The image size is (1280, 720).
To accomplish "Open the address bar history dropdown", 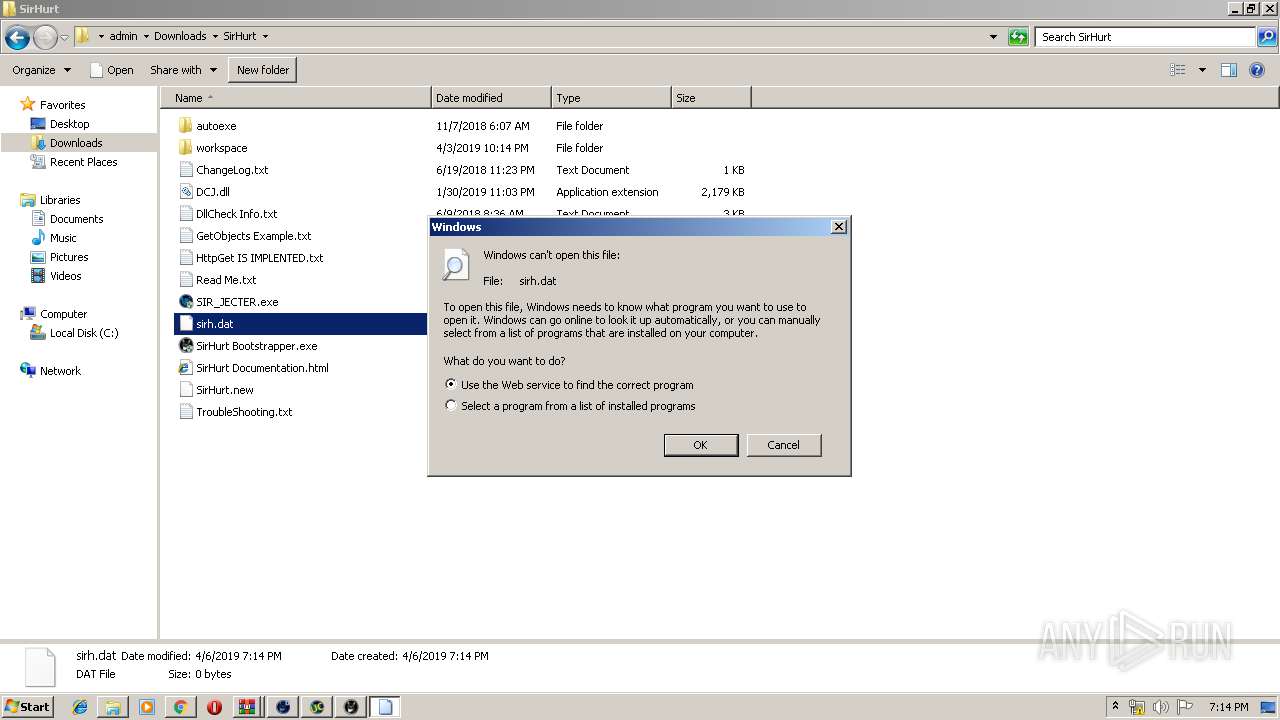I will coord(993,37).
